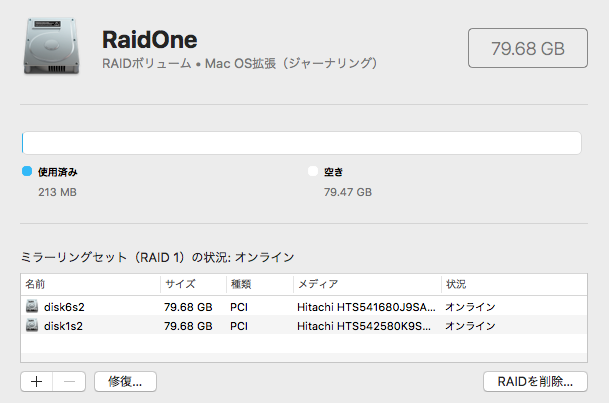Sort by the 種類 column header
Viewport: 609px width, 403px height.
(260, 284)
